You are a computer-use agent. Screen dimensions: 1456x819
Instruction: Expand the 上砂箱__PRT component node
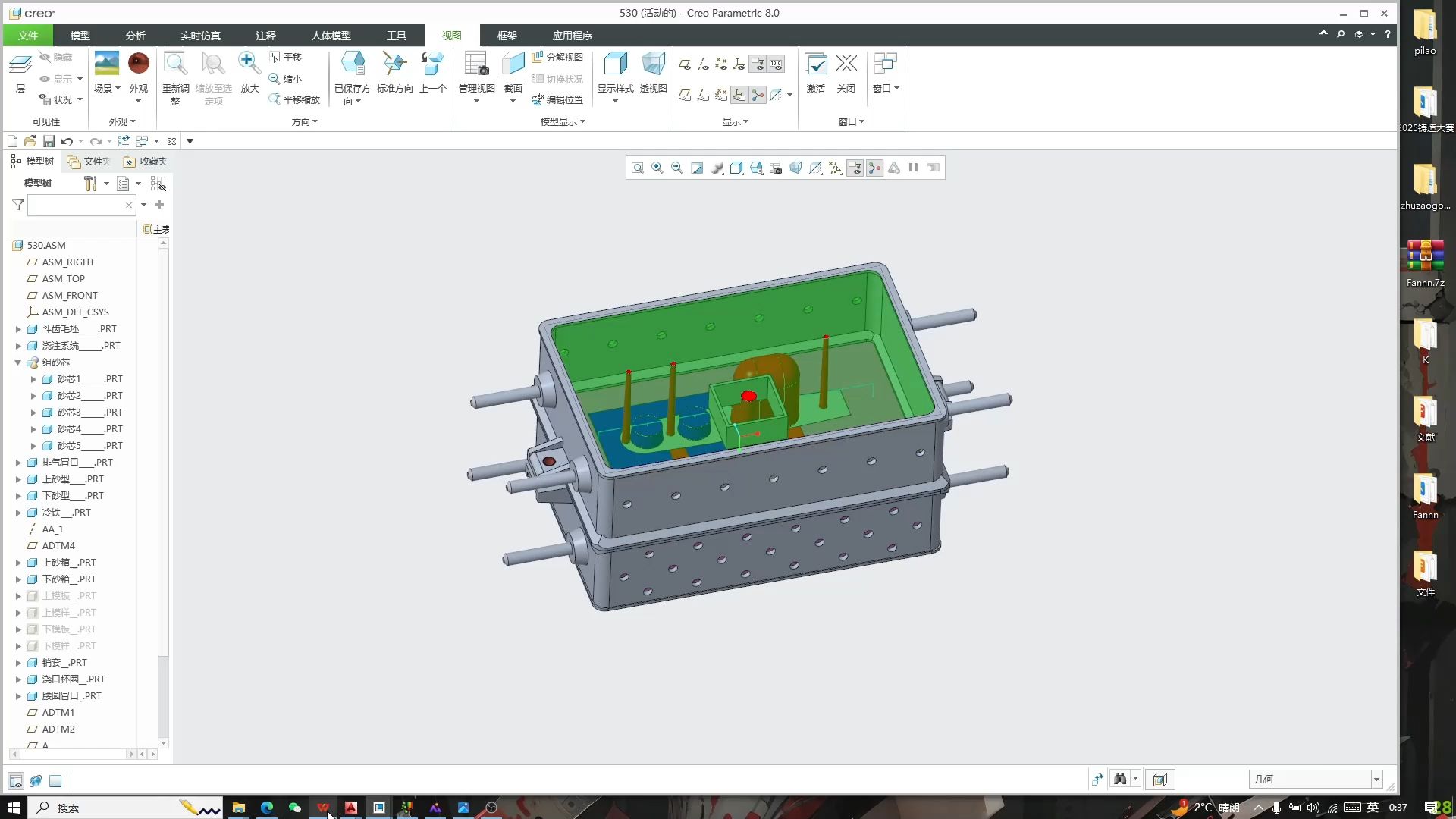(x=18, y=562)
